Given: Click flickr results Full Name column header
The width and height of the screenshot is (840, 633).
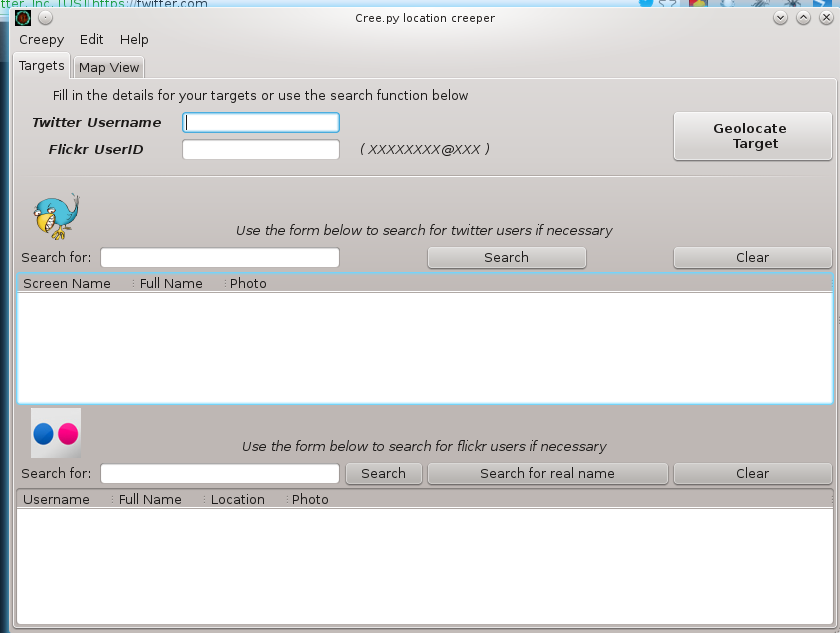Looking at the screenshot, I should [x=158, y=499].
